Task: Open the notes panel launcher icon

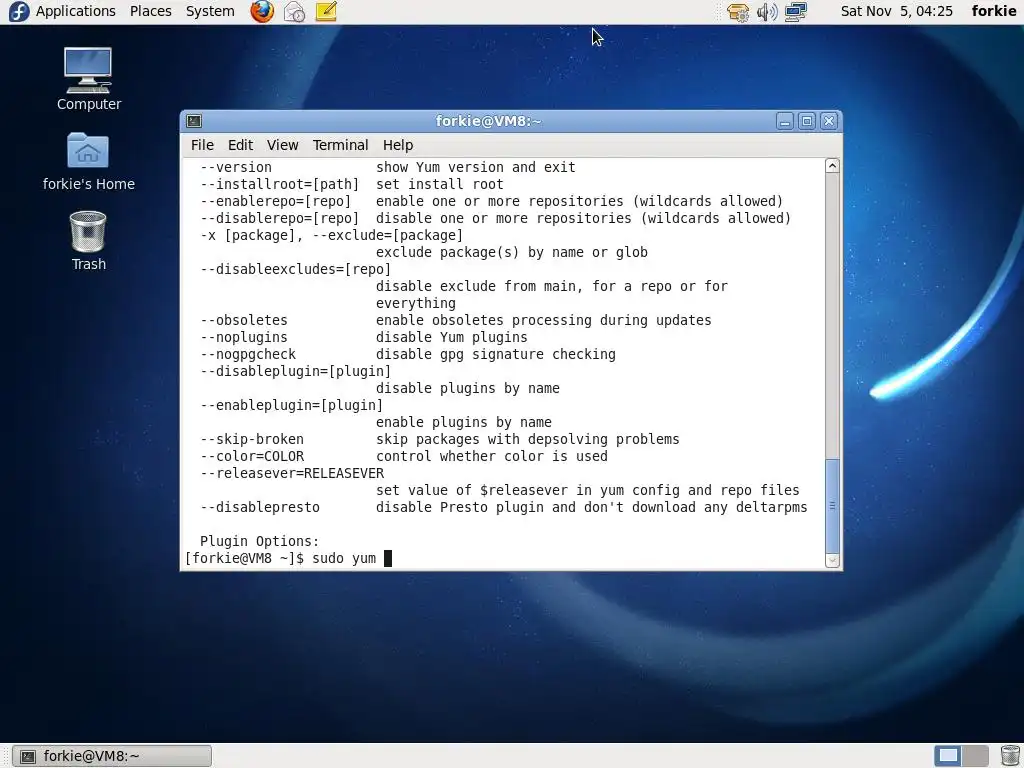Action: click(x=326, y=11)
